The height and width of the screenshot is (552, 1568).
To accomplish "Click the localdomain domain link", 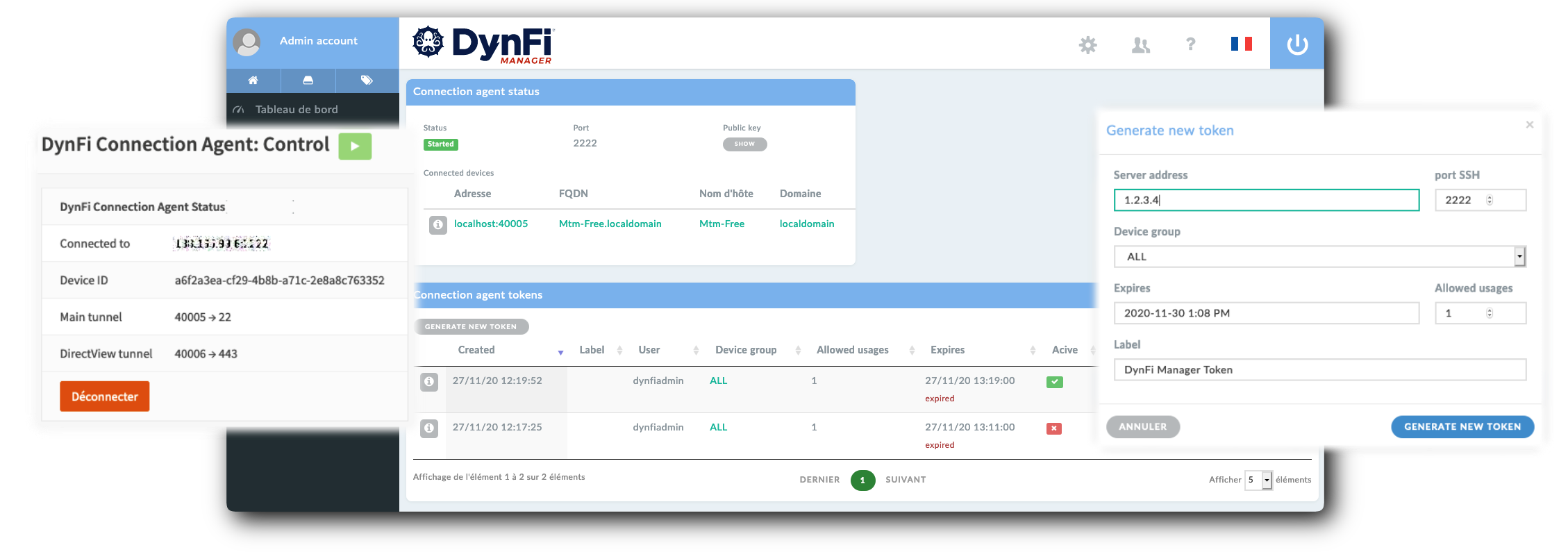I will [807, 224].
